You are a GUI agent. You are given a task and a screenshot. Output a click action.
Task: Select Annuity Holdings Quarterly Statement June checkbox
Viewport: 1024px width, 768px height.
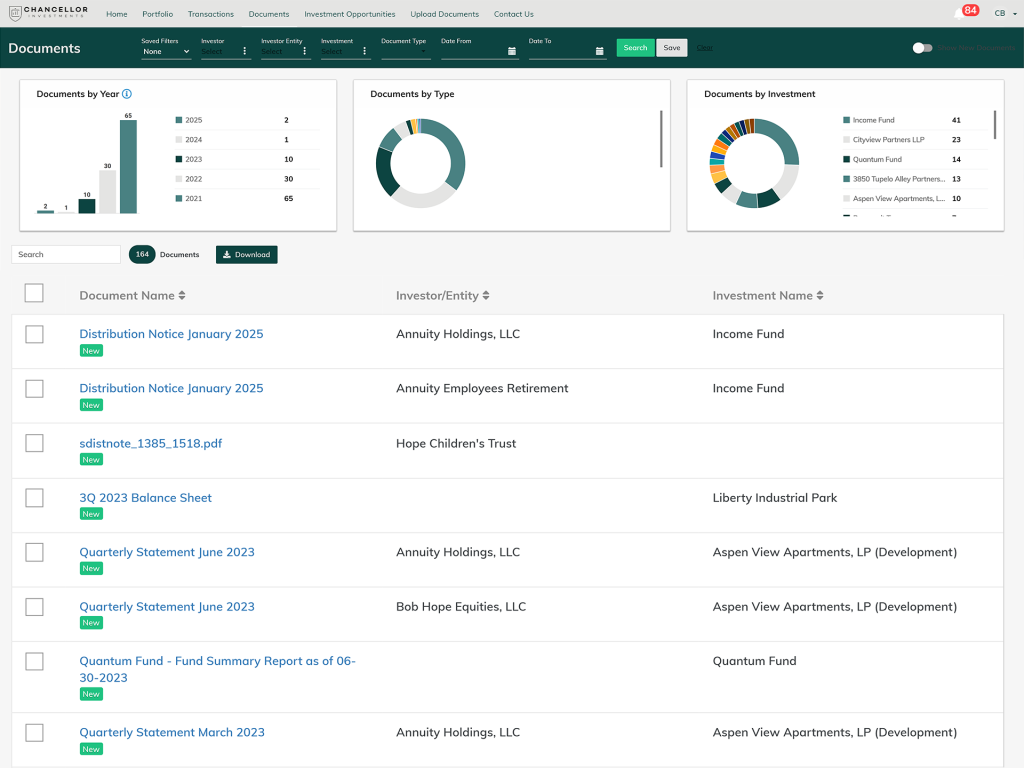click(34, 552)
